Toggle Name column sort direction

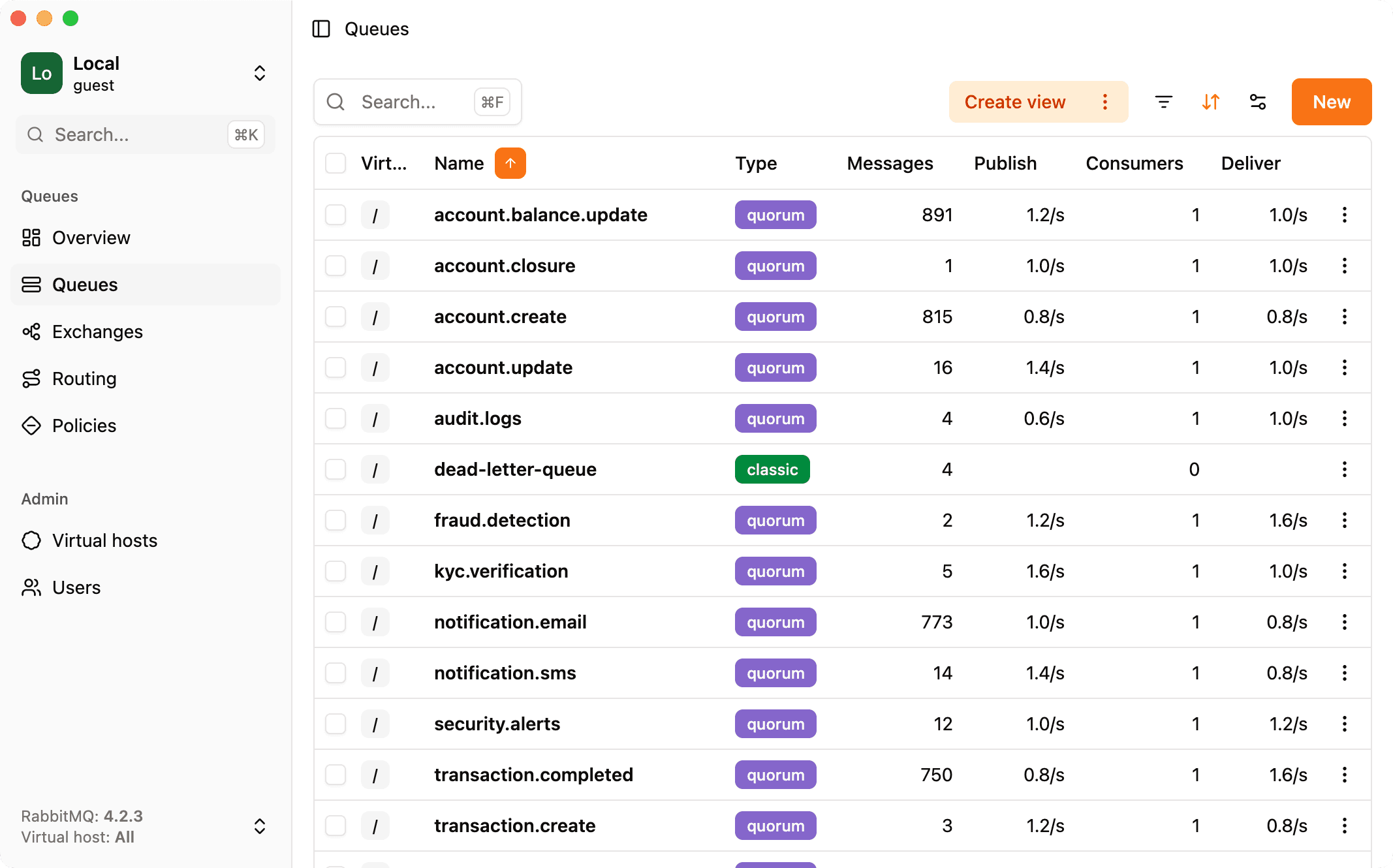(510, 163)
